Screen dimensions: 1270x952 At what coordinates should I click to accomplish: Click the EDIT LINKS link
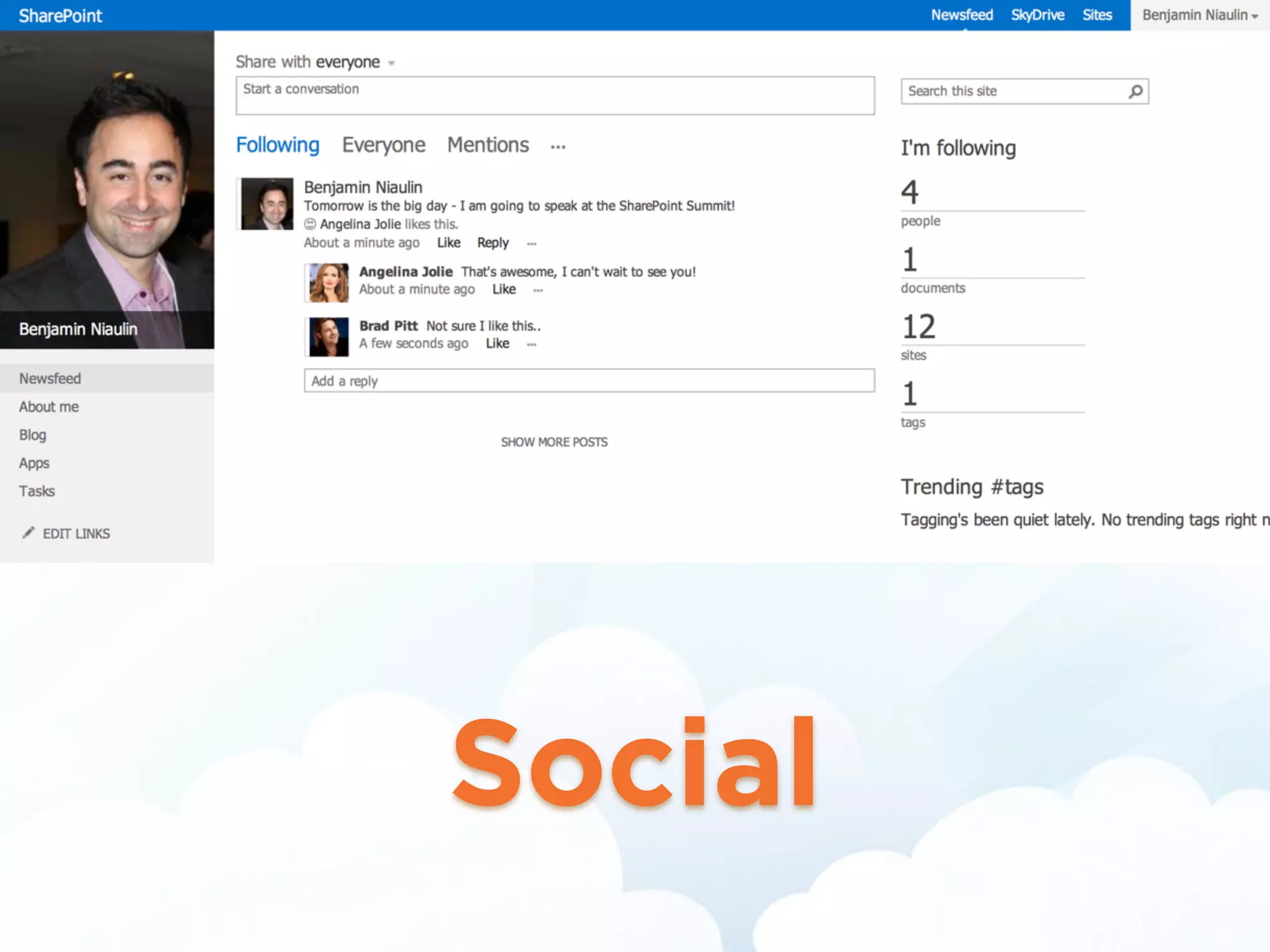(76, 534)
